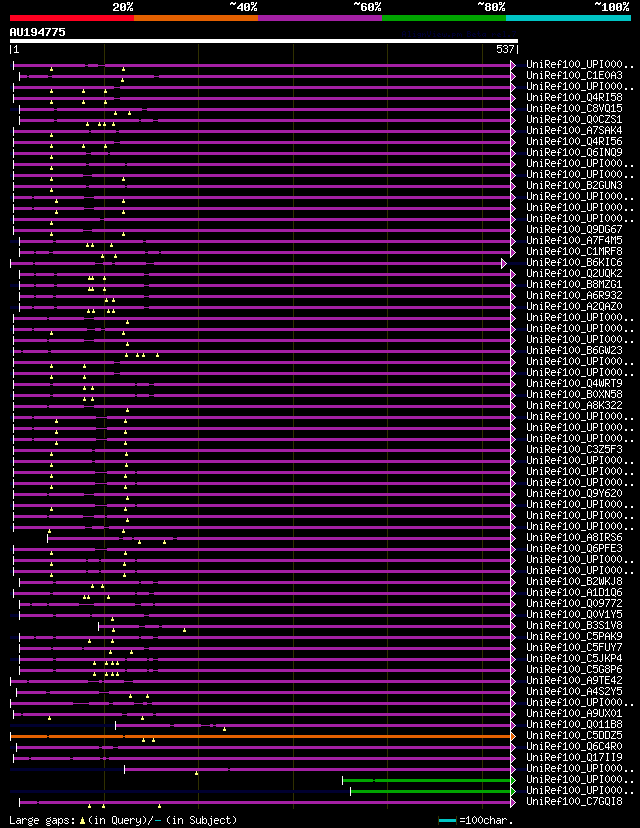Click the cyan ~100% identity legend segment
This screenshot has width=640, height=828.
pyautogui.click(x=568, y=18)
